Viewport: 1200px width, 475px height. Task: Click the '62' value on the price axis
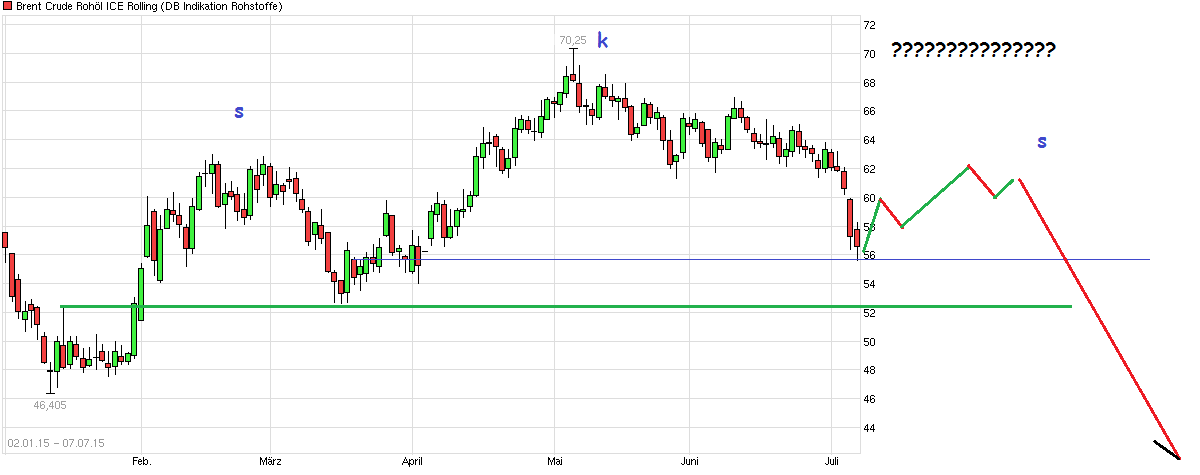tap(870, 169)
